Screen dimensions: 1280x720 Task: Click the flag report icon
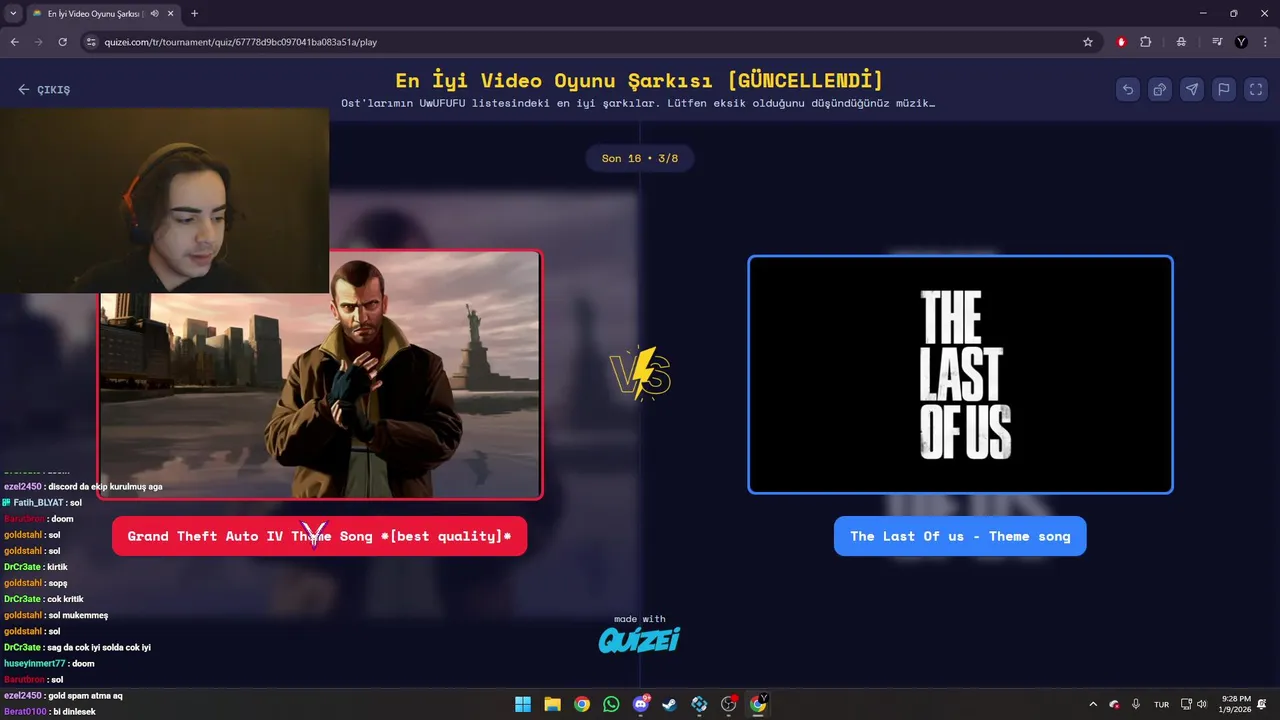[1224, 89]
